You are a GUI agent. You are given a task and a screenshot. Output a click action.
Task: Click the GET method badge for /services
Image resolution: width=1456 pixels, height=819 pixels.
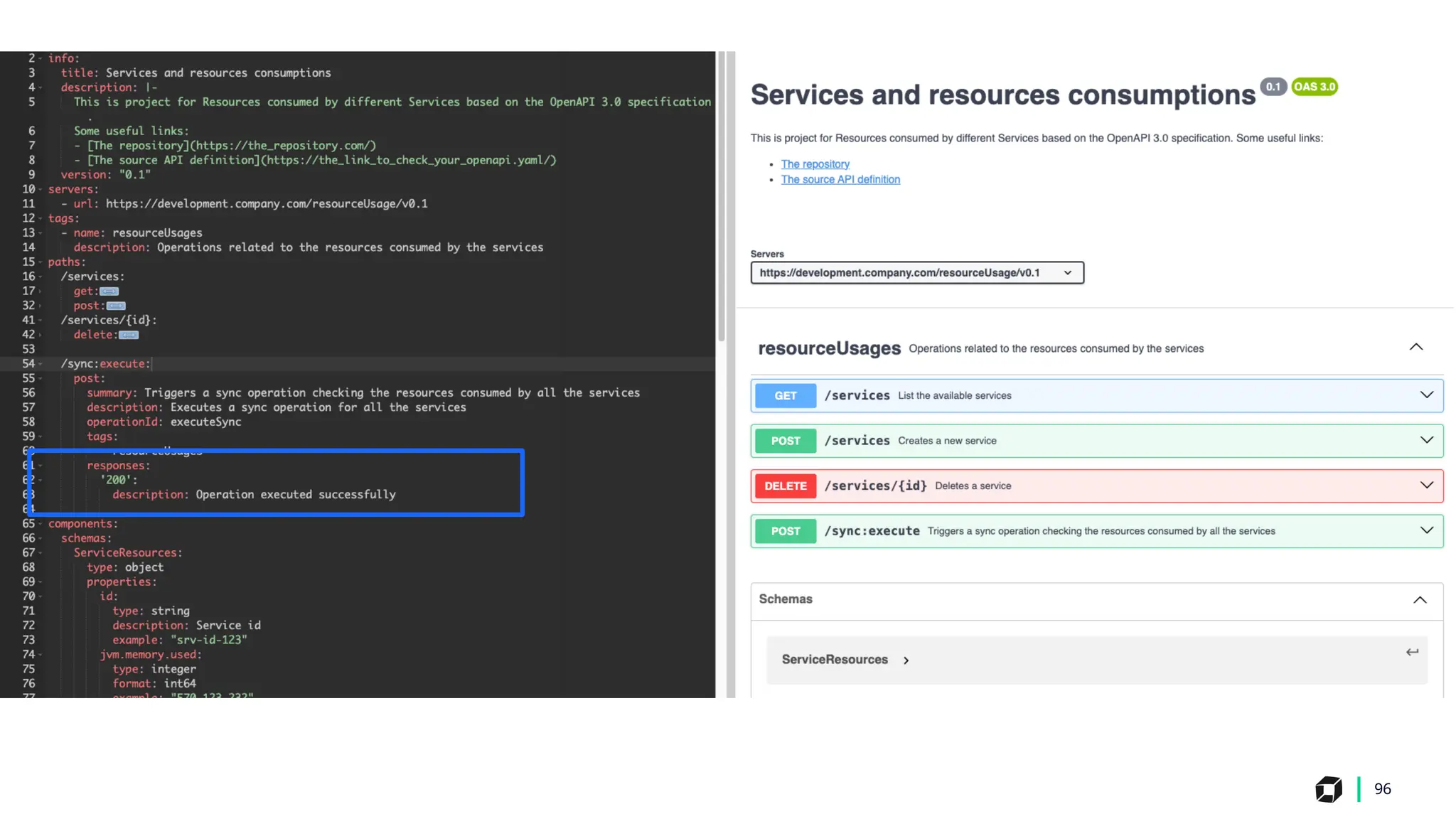(785, 396)
